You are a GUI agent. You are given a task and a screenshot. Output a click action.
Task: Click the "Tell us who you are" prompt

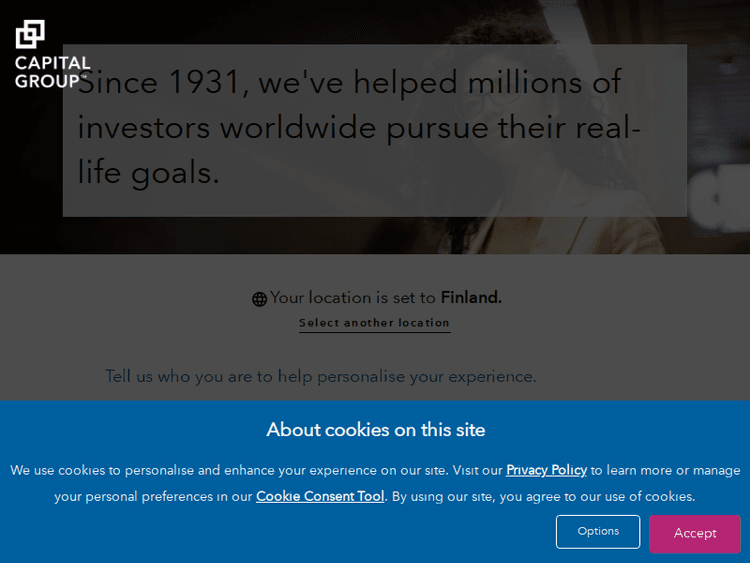coord(320,376)
